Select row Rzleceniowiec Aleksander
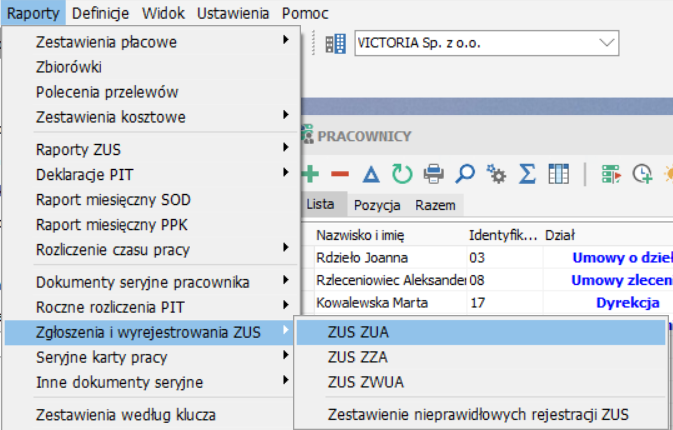The width and height of the screenshot is (673, 430). [x=390, y=280]
